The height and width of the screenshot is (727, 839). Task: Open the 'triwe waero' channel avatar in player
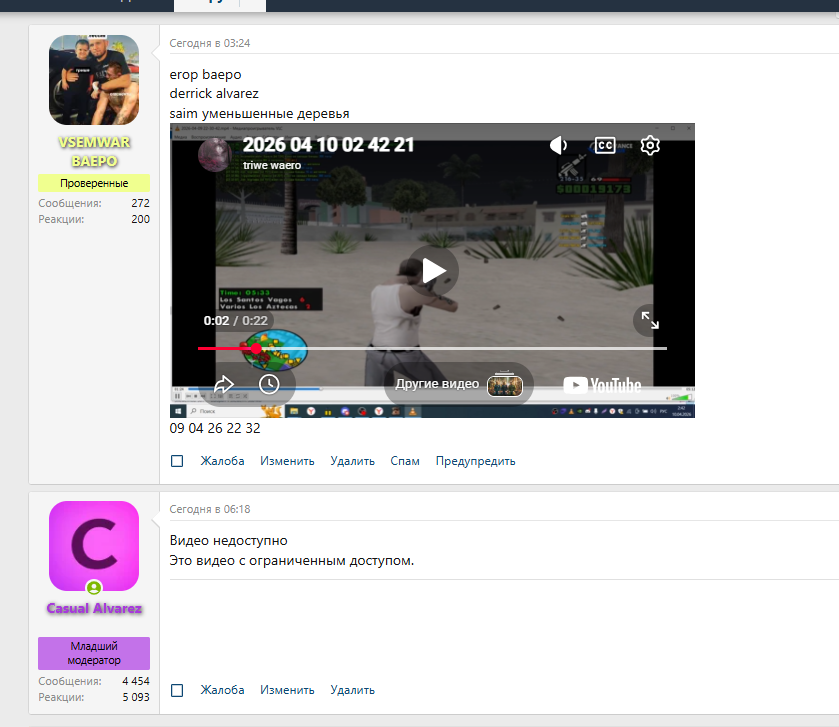(x=215, y=155)
